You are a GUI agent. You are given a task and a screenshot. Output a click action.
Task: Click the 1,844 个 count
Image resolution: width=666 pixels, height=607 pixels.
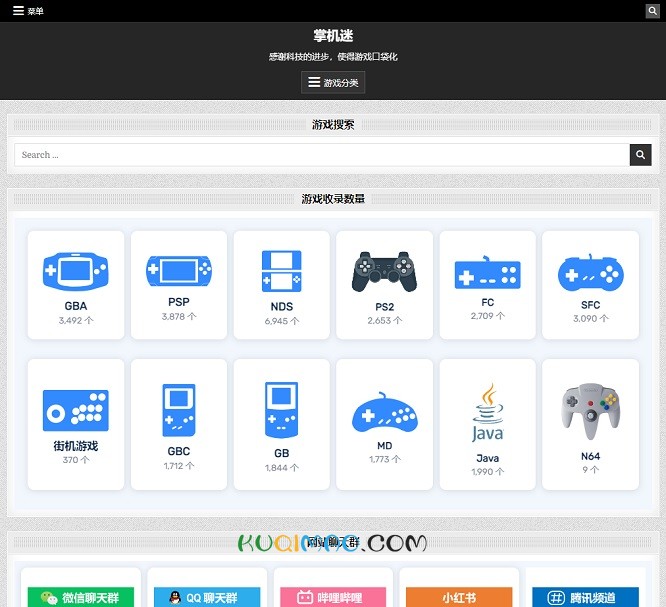[282, 468]
